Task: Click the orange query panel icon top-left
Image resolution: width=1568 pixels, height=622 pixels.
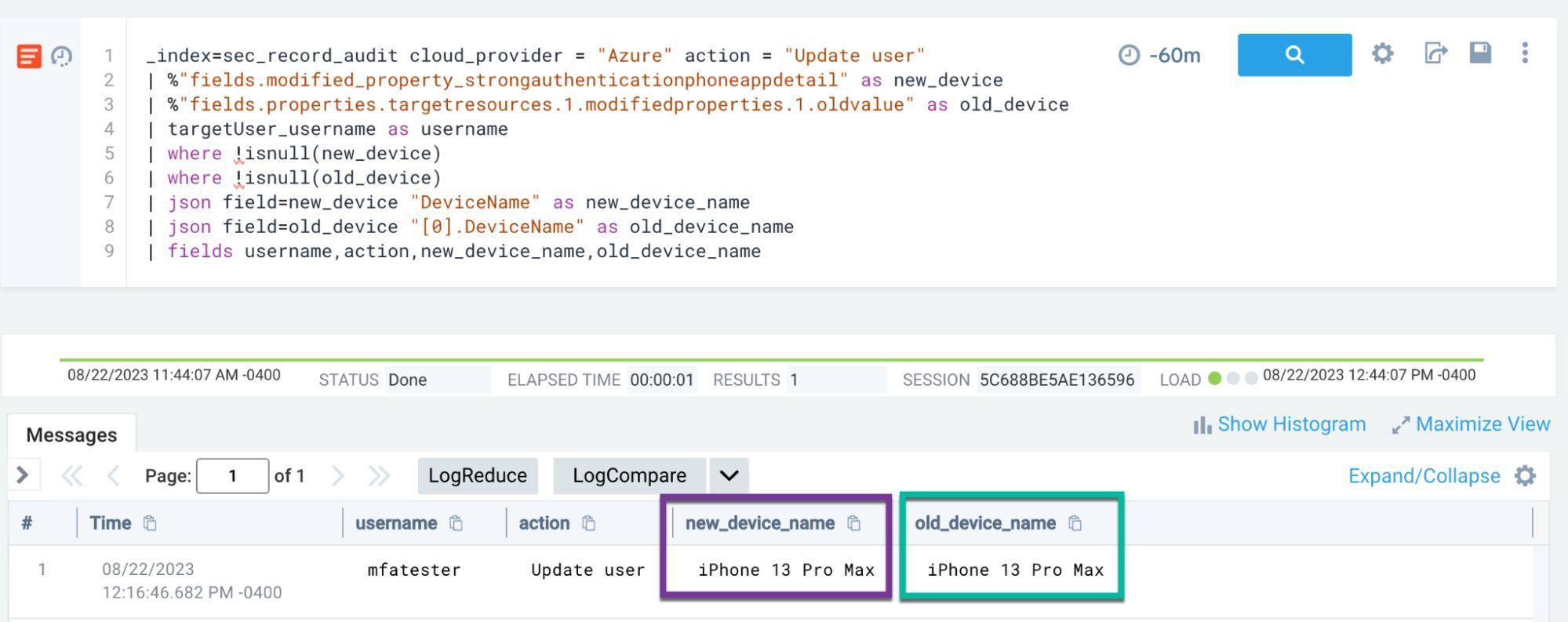Action: tap(28, 55)
